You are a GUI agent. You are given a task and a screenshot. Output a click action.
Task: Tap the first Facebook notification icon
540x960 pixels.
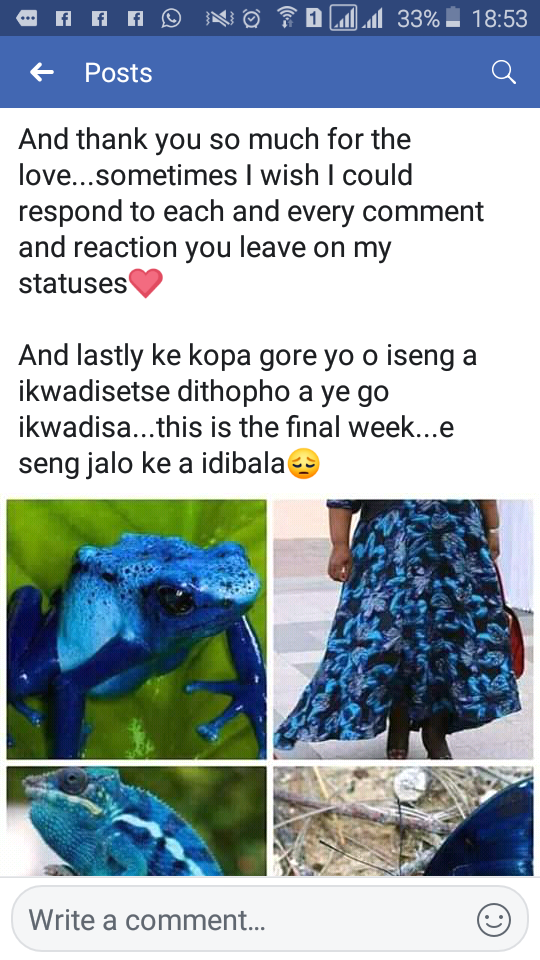(63, 19)
